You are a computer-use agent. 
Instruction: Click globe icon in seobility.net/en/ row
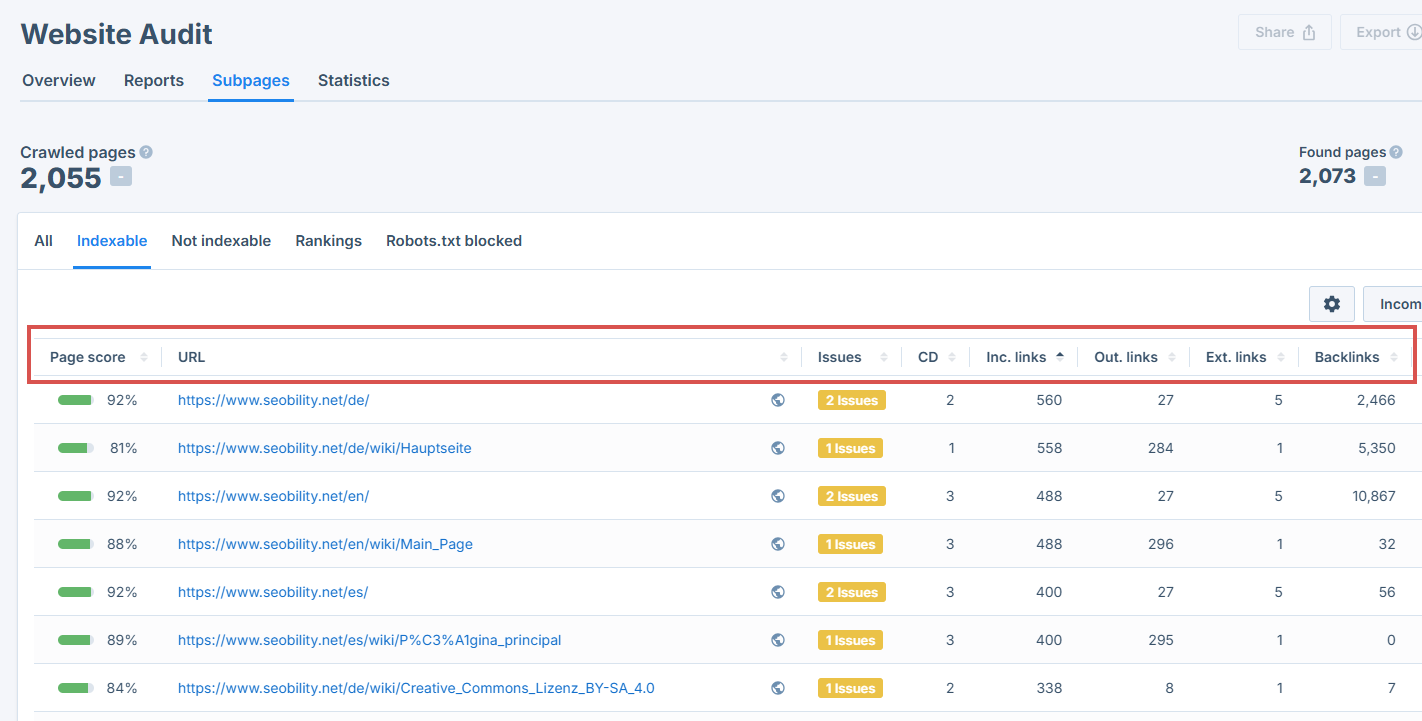click(x=778, y=496)
